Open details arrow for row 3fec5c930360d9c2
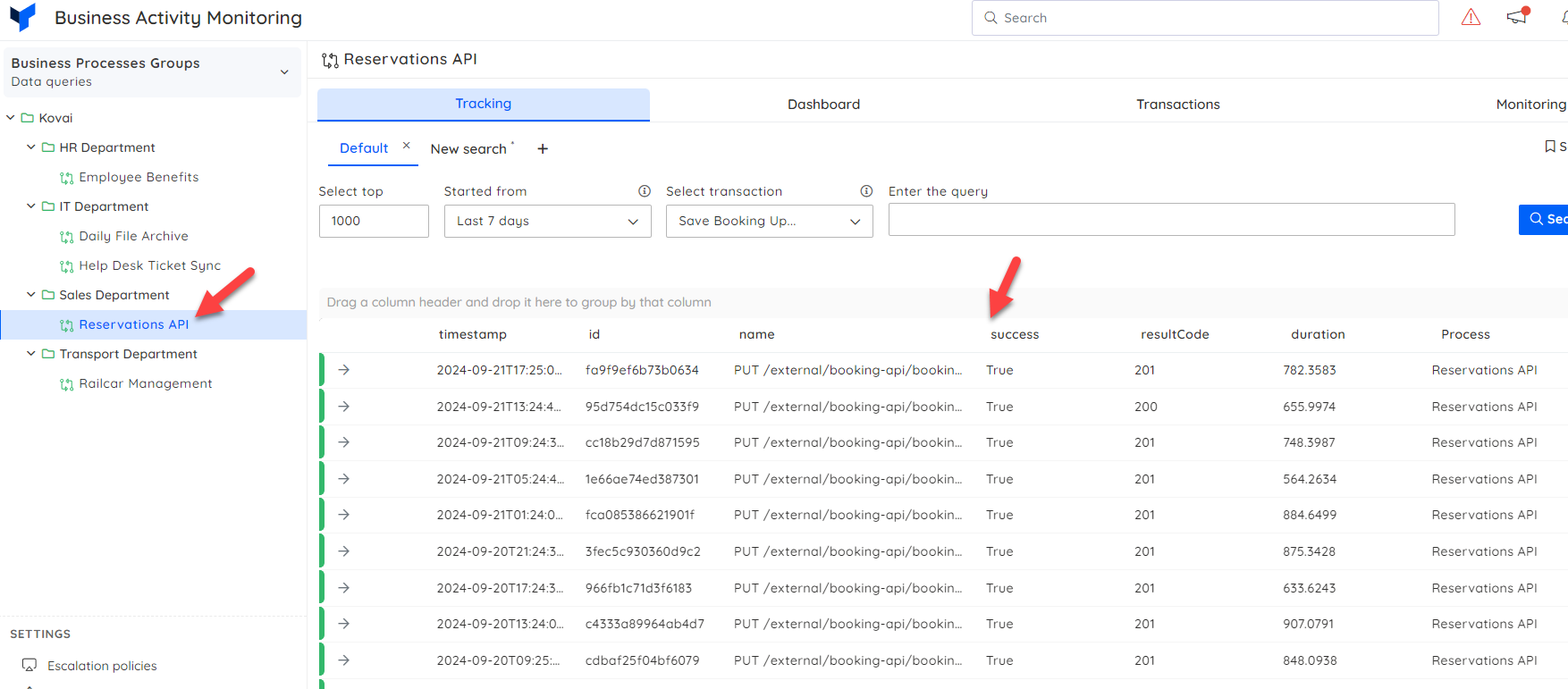The height and width of the screenshot is (689, 1568). click(x=344, y=551)
